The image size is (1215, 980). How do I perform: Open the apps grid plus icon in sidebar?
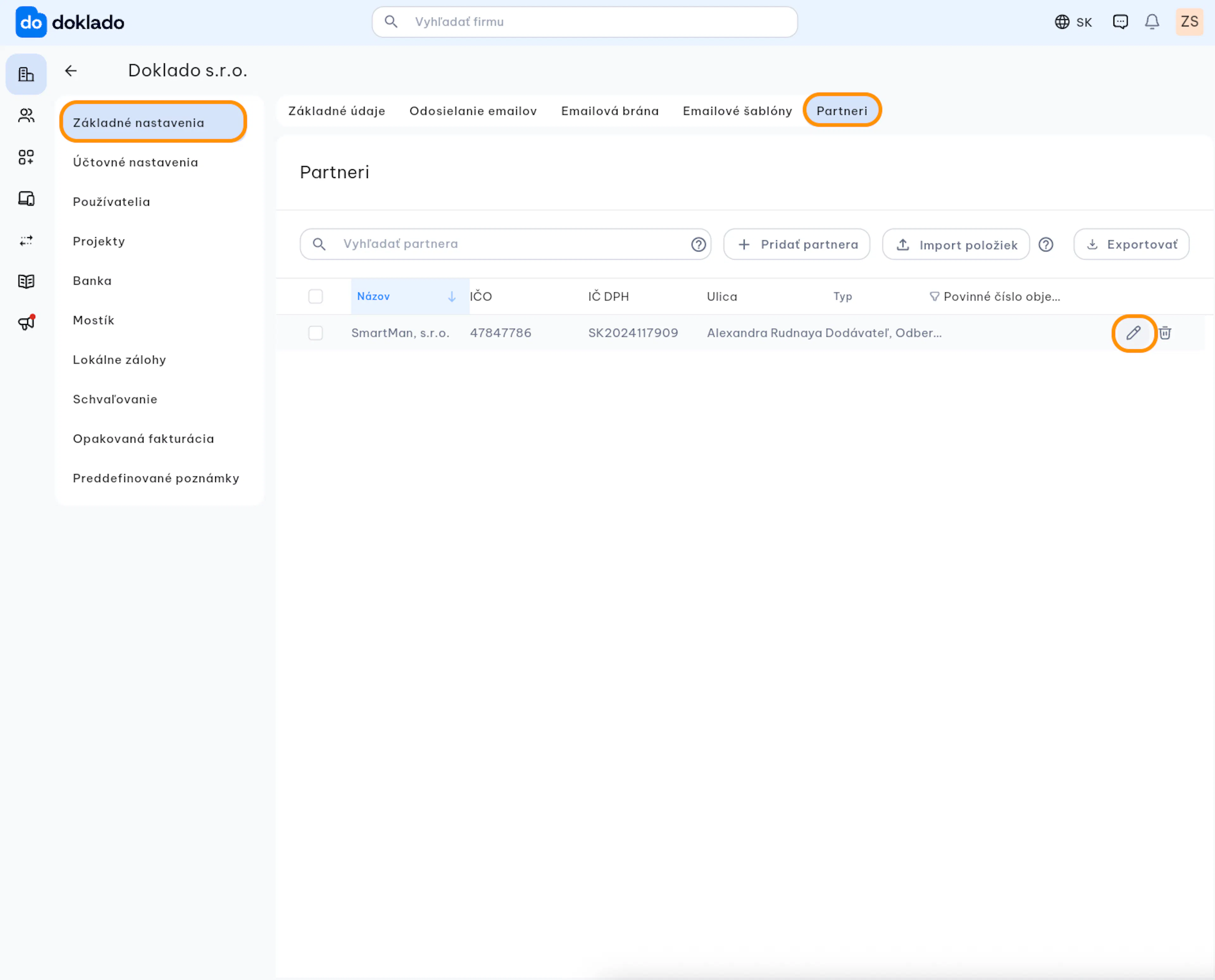[26, 157]
